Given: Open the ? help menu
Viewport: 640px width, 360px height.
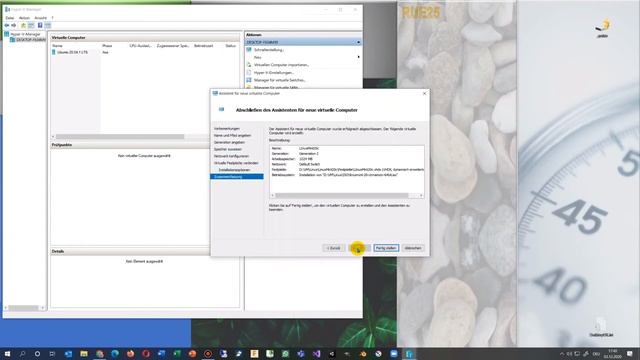Looking at the screenshot, I should click(52, 18).
